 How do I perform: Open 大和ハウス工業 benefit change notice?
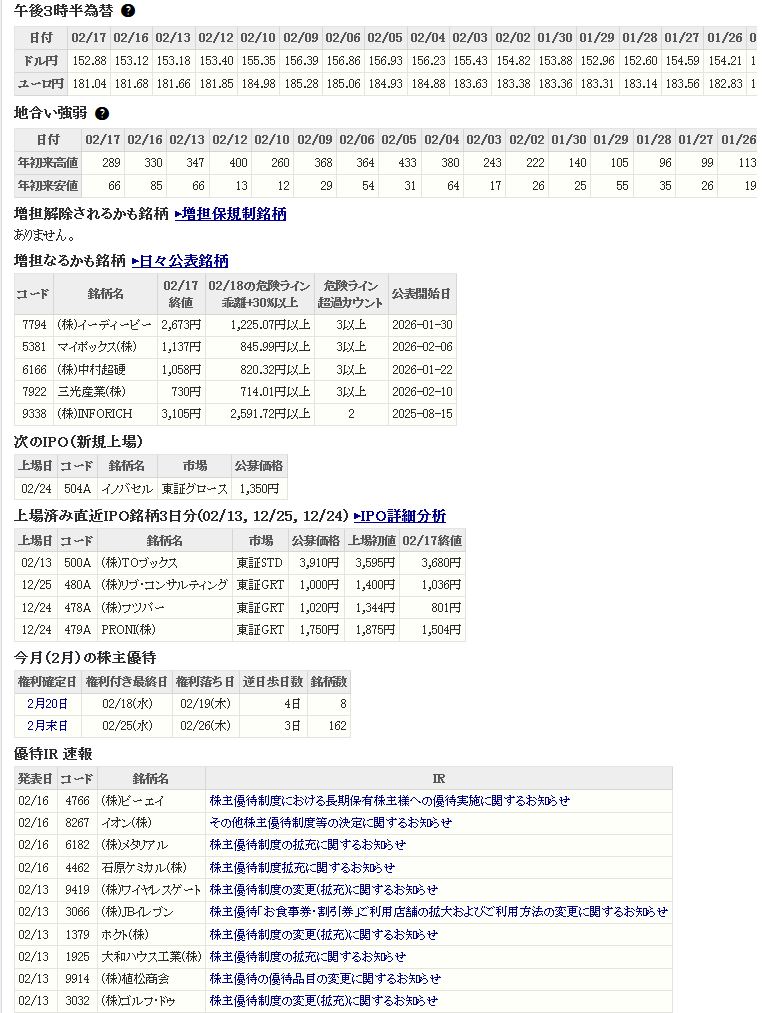(x=323, y=957)
